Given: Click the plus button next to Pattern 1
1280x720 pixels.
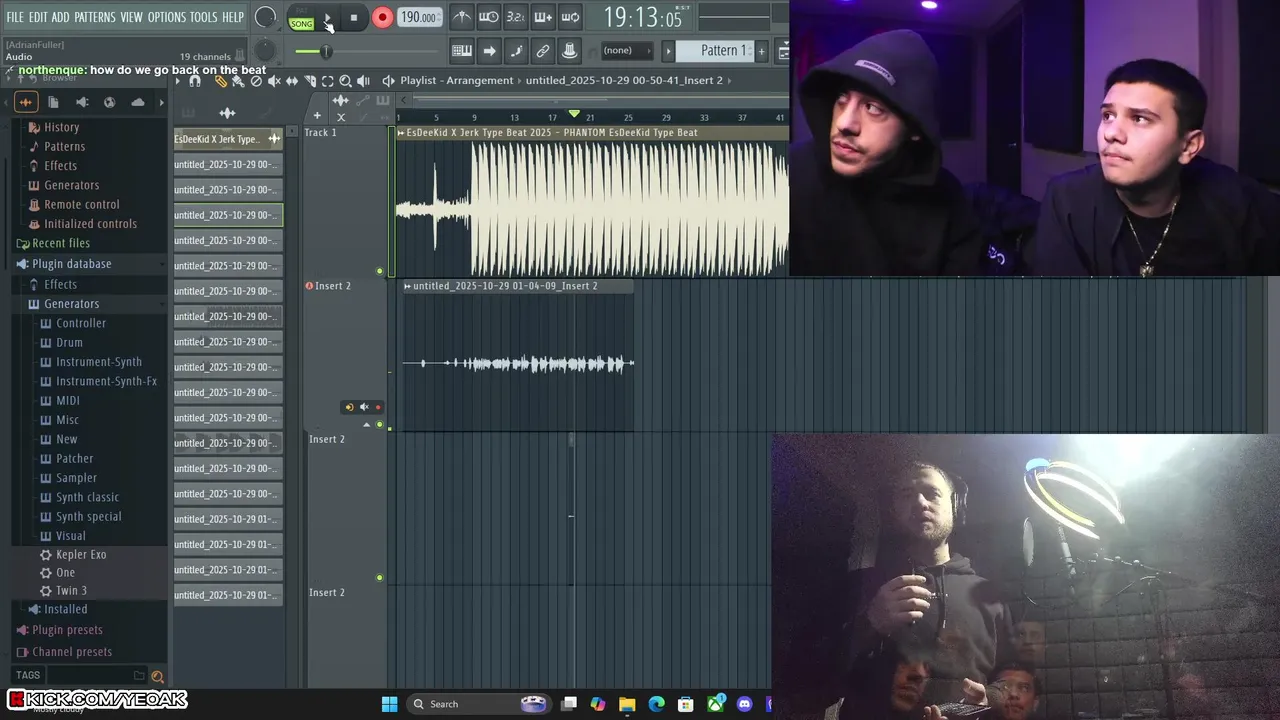Looking at the screenshot, I should click(x=761, y=51).
